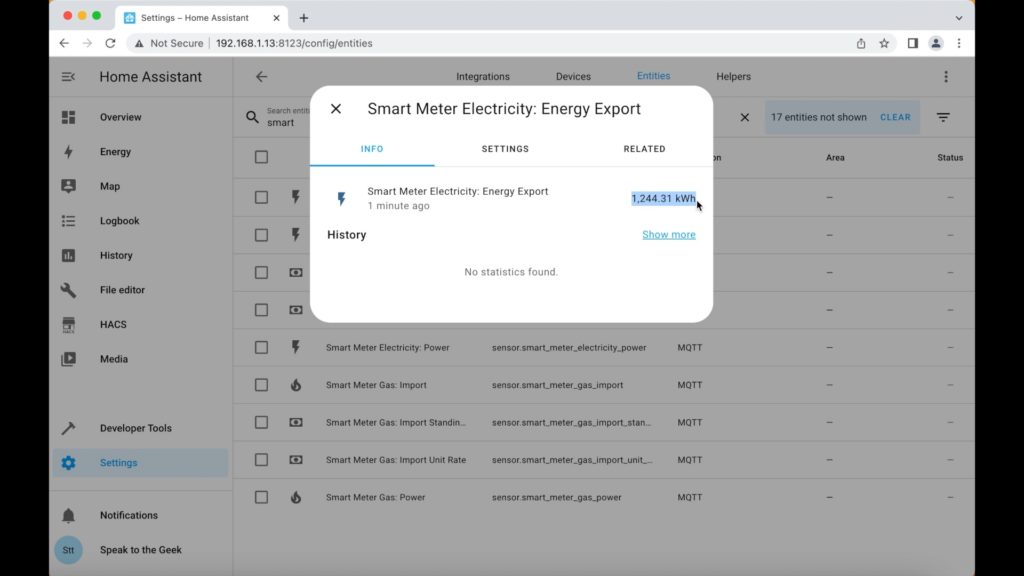The width and height of the screenshot is (1024, 576).
Task: Switch to the Settings tab in dialog
Action: click(505, 149)
